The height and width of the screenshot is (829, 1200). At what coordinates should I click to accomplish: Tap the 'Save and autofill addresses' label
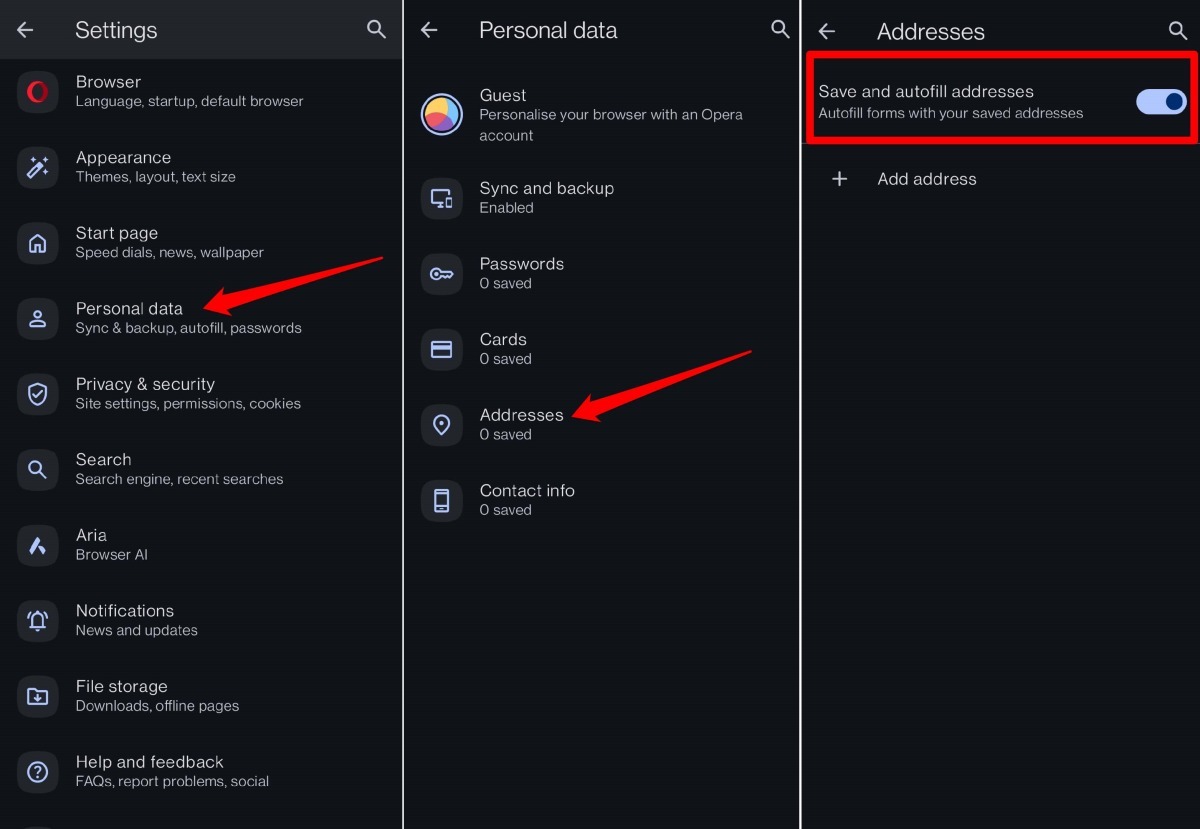pos(926,92)
